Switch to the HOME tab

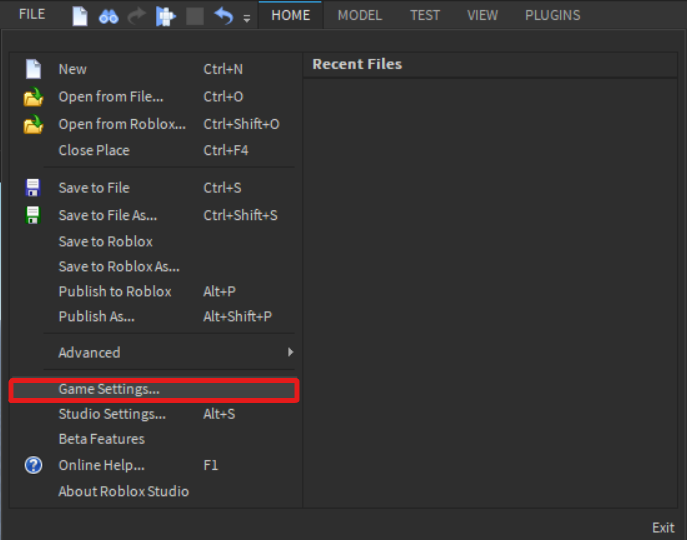pyautogui.click(x=290, y=15)
